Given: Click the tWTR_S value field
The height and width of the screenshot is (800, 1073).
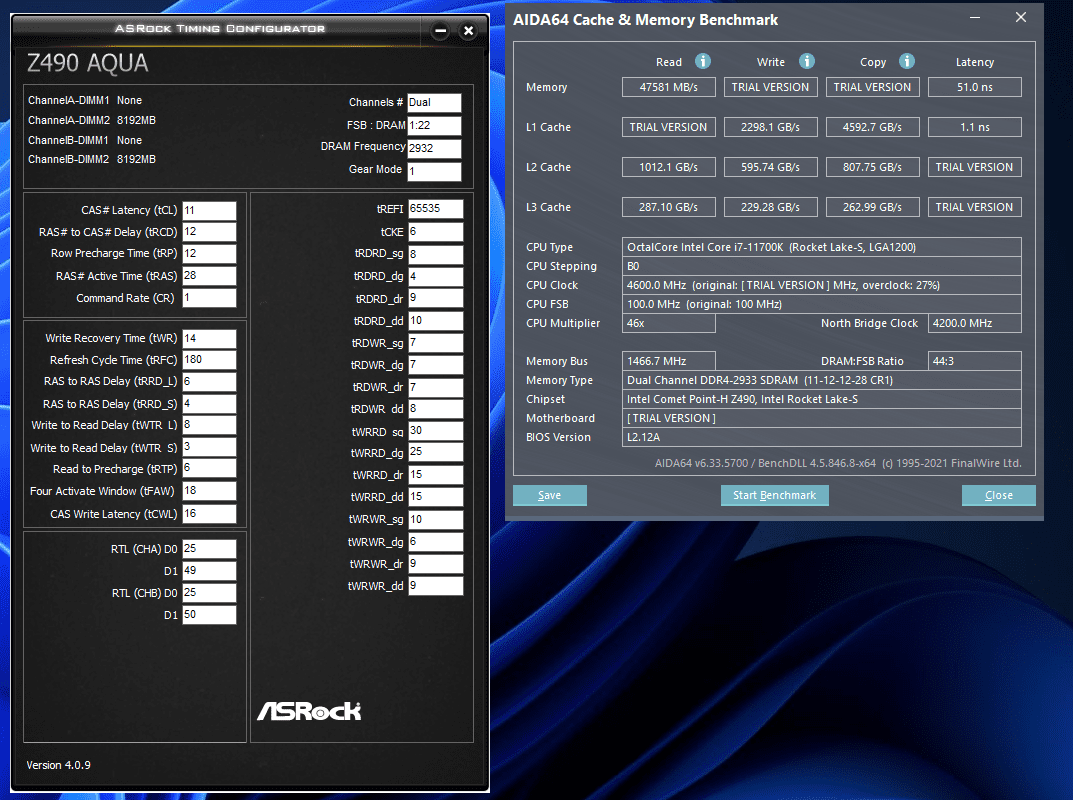Looking at the screenshot, I should 209,447.
